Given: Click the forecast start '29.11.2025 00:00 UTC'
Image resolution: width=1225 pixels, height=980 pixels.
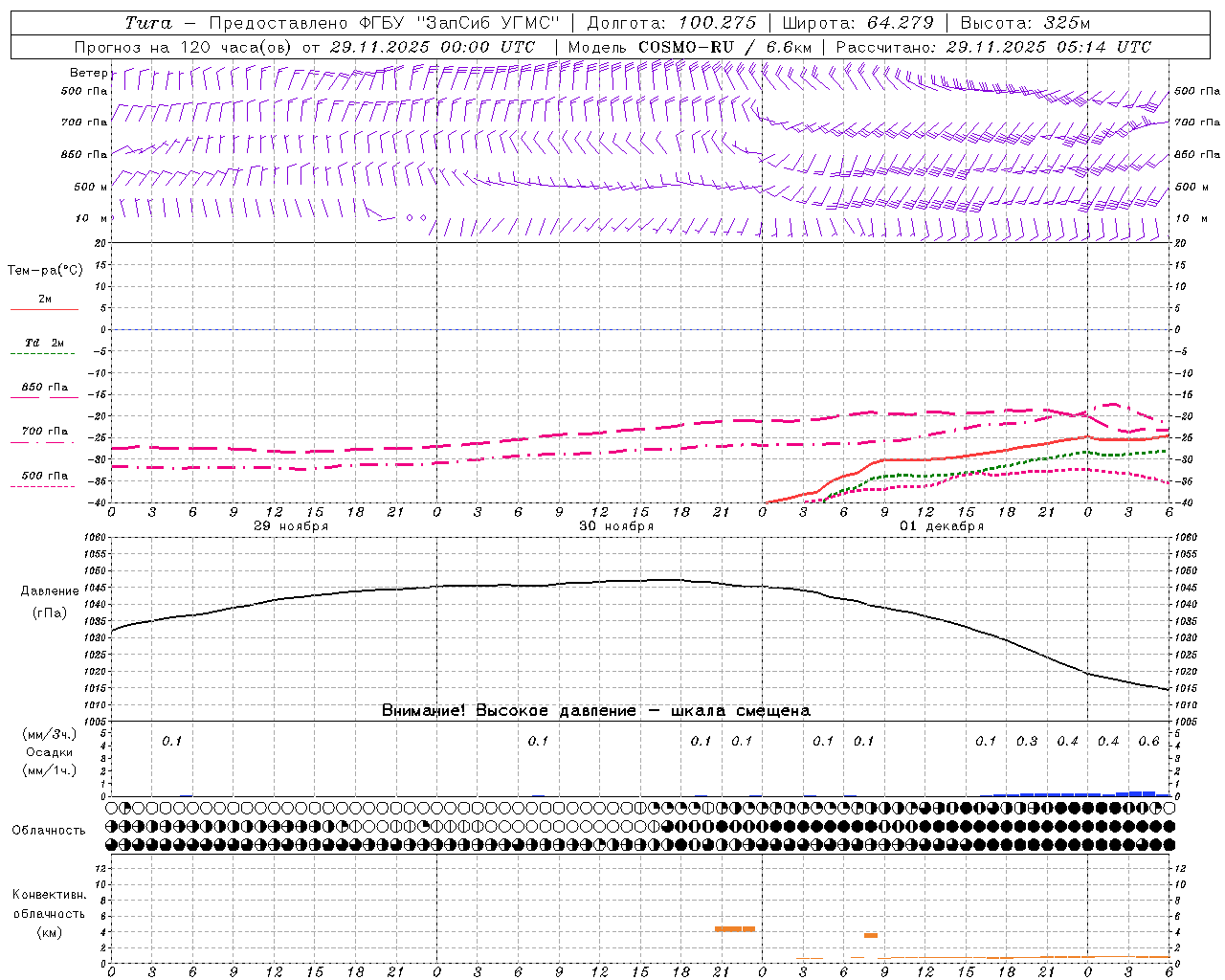Looking at the screenshot, I should (432, 47).
